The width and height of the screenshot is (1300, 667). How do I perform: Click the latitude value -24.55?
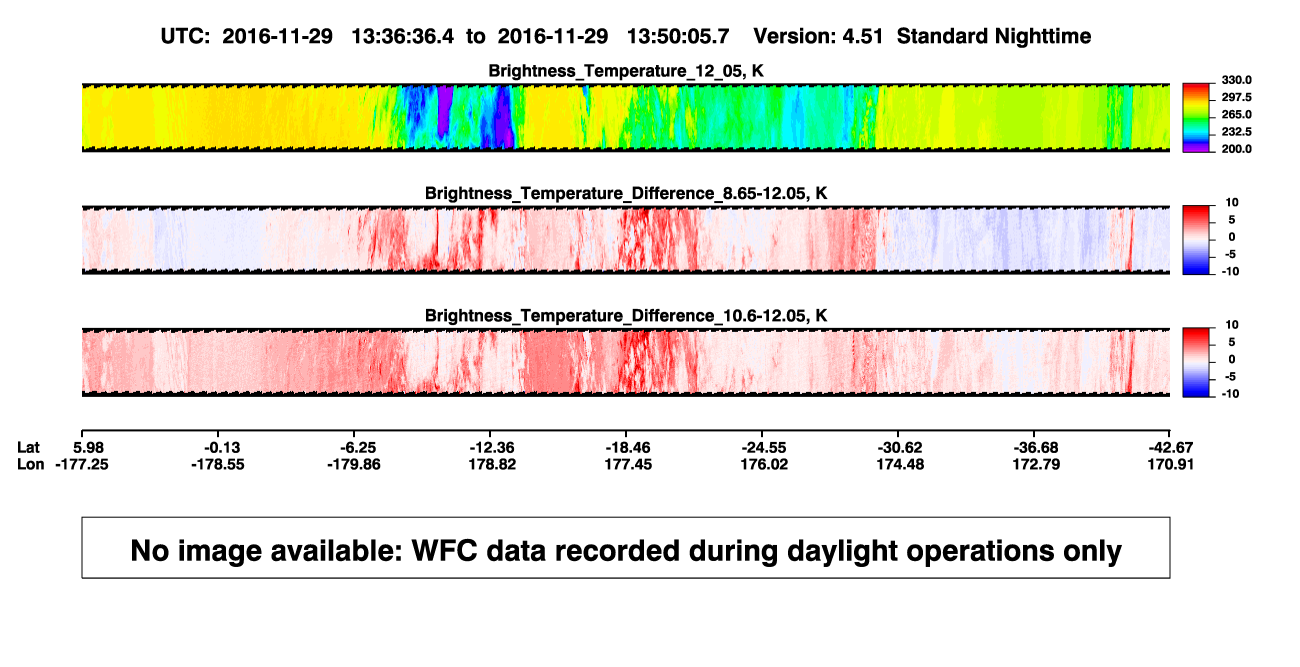point(762,447)
